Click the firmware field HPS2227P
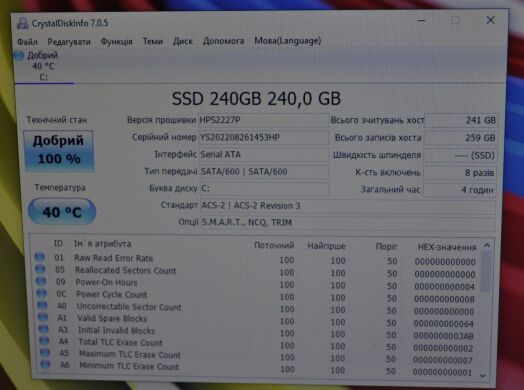The image size is (524, 390). (264, 120)
